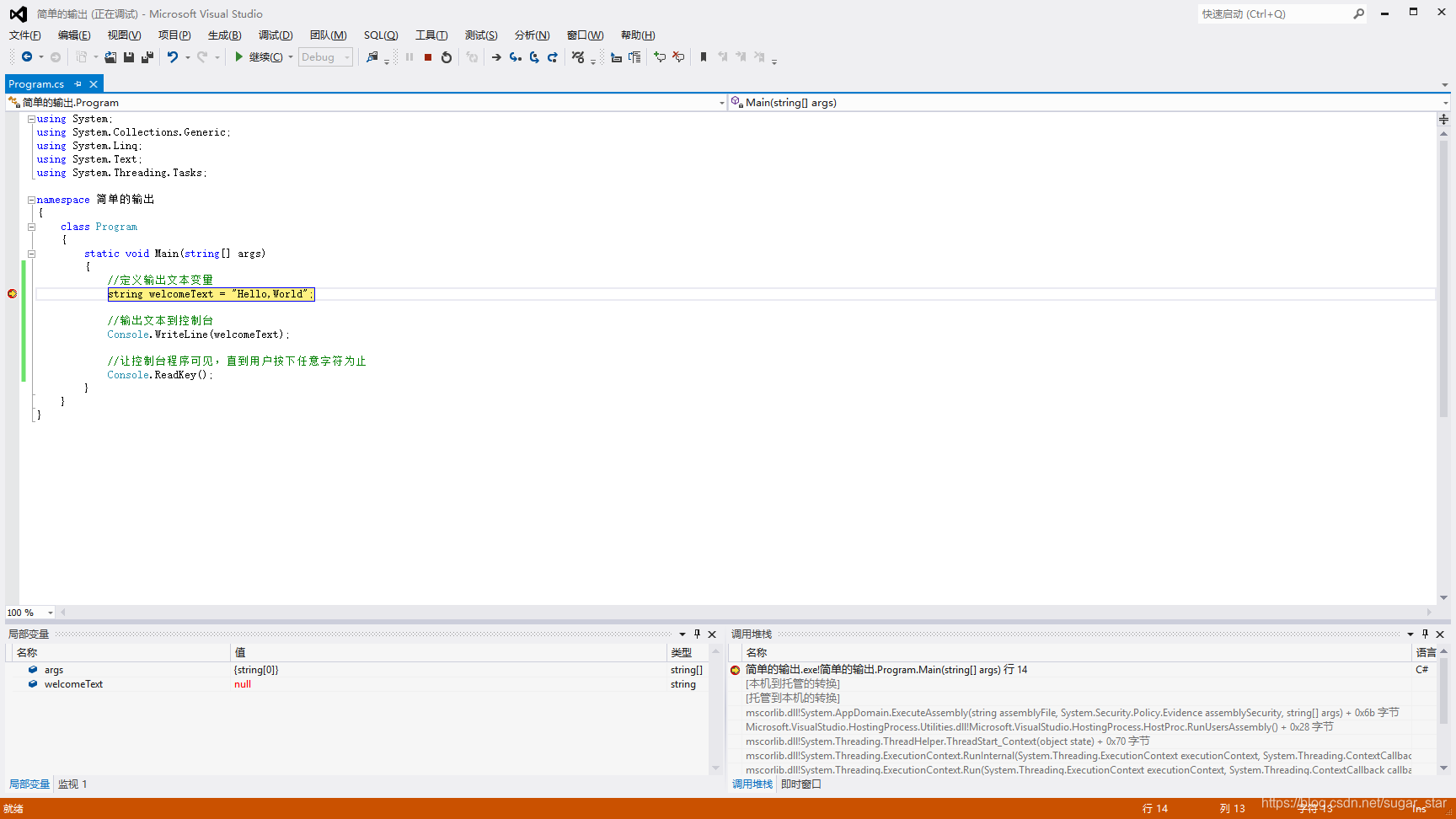The width and height of the screenshot is (1456, 819).
Task: Click the Toggle Bookmark icon
Action: point(704,57)
